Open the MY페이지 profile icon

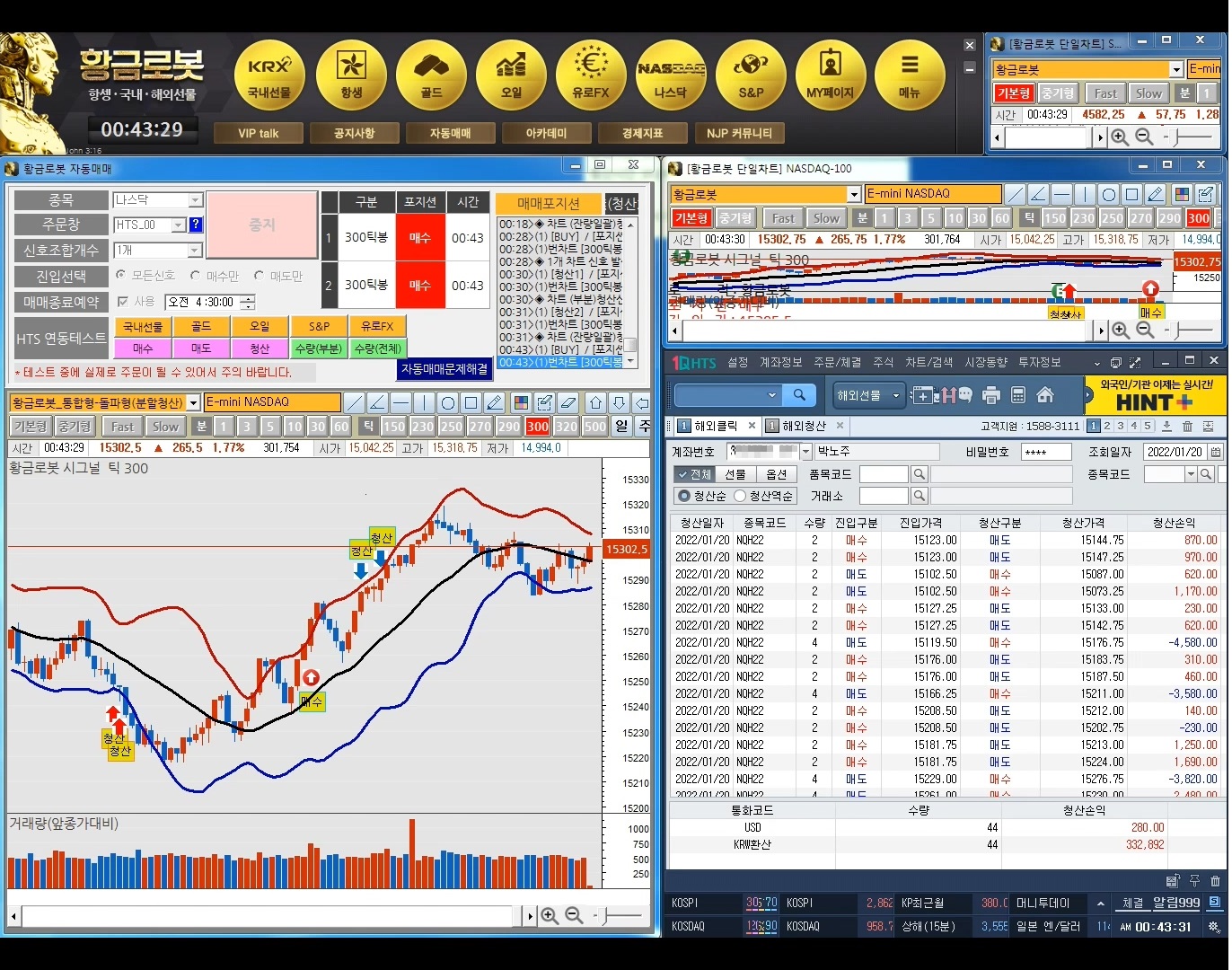click(831, 75)
